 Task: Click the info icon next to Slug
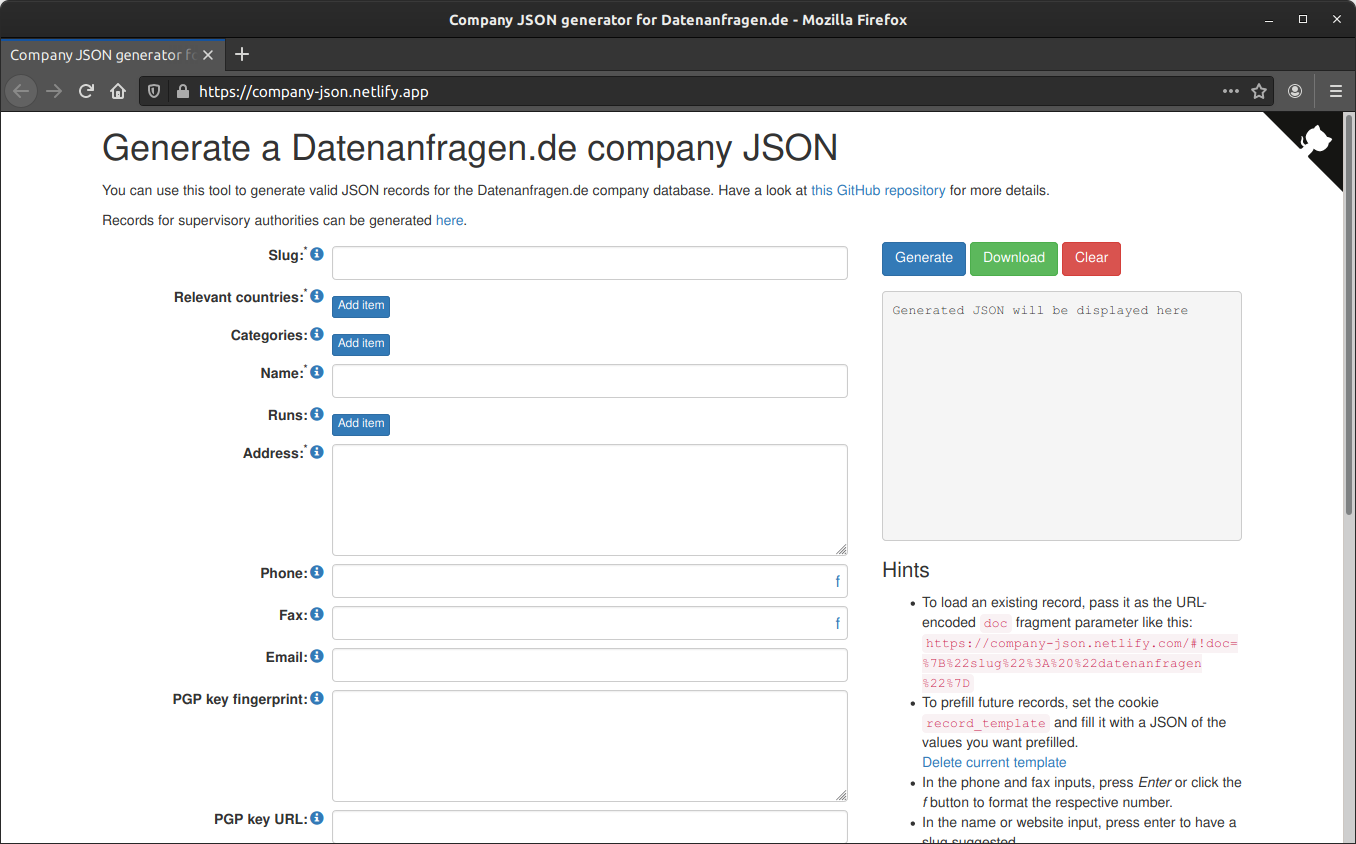[317, 255]
